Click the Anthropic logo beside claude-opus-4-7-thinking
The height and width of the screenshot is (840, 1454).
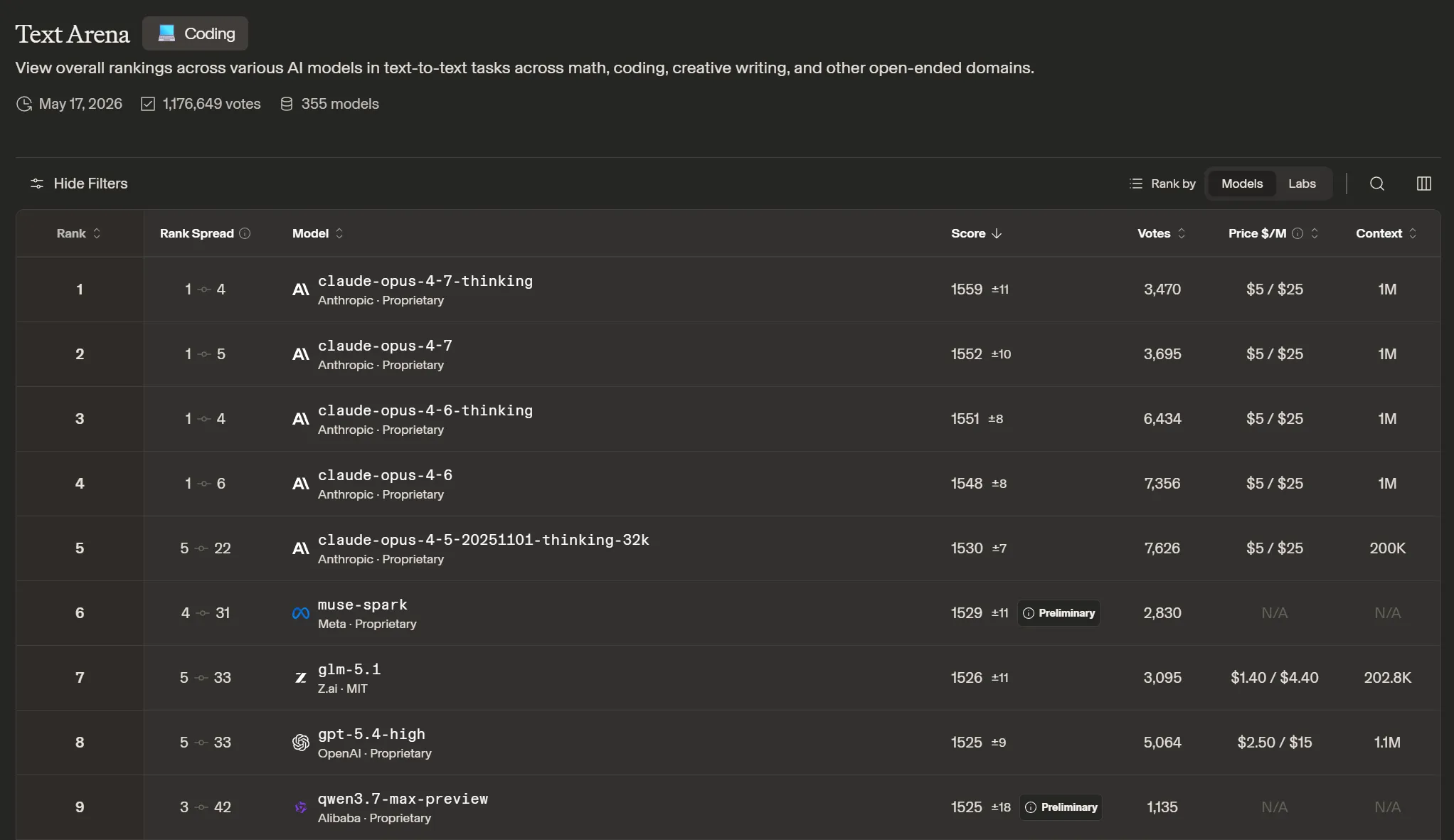(301, 289)
